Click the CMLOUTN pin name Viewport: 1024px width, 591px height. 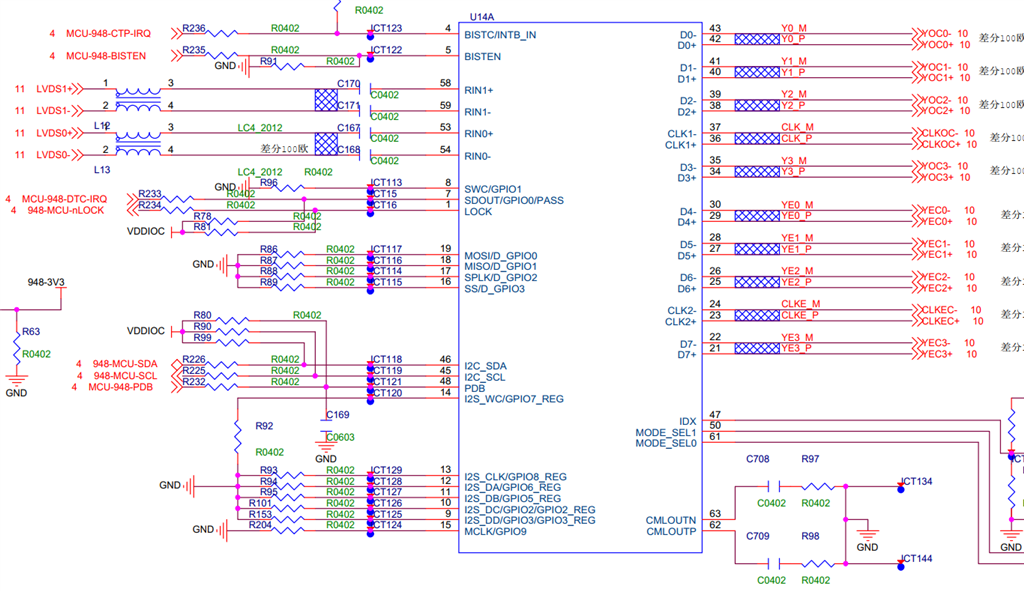(671, 520)
